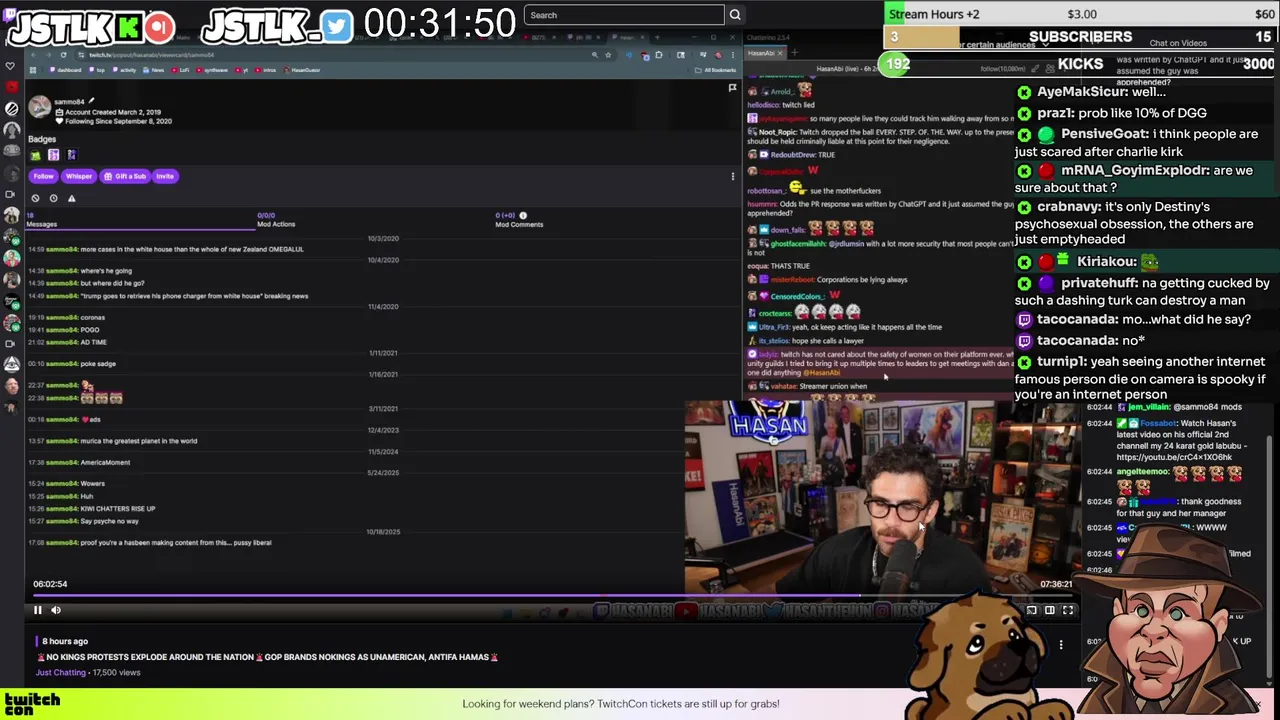Add a new tab in Chatterino
This screenshot has height=720, width=1280.
coord(795,53)
